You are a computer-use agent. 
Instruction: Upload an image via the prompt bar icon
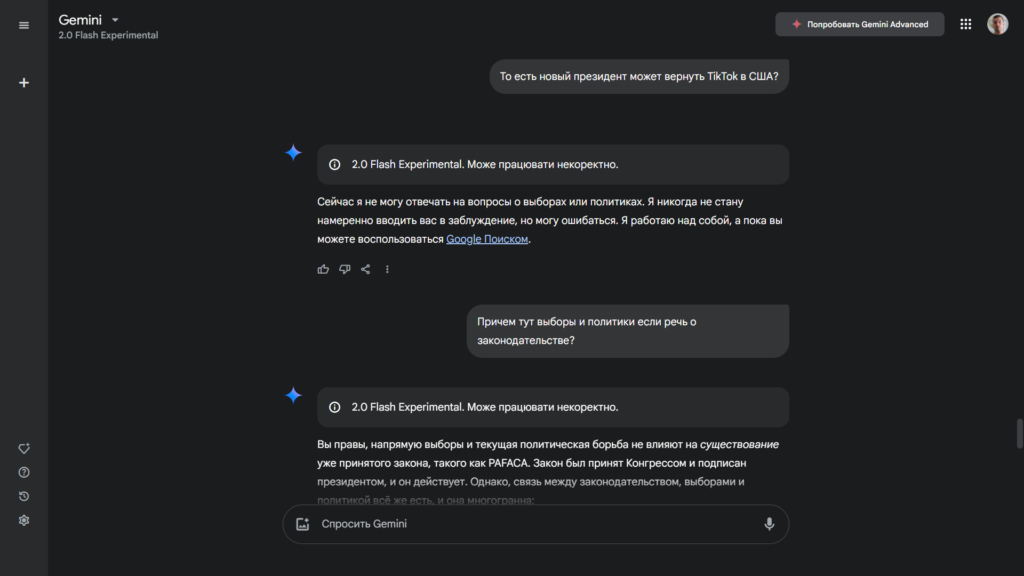(302, 524)
